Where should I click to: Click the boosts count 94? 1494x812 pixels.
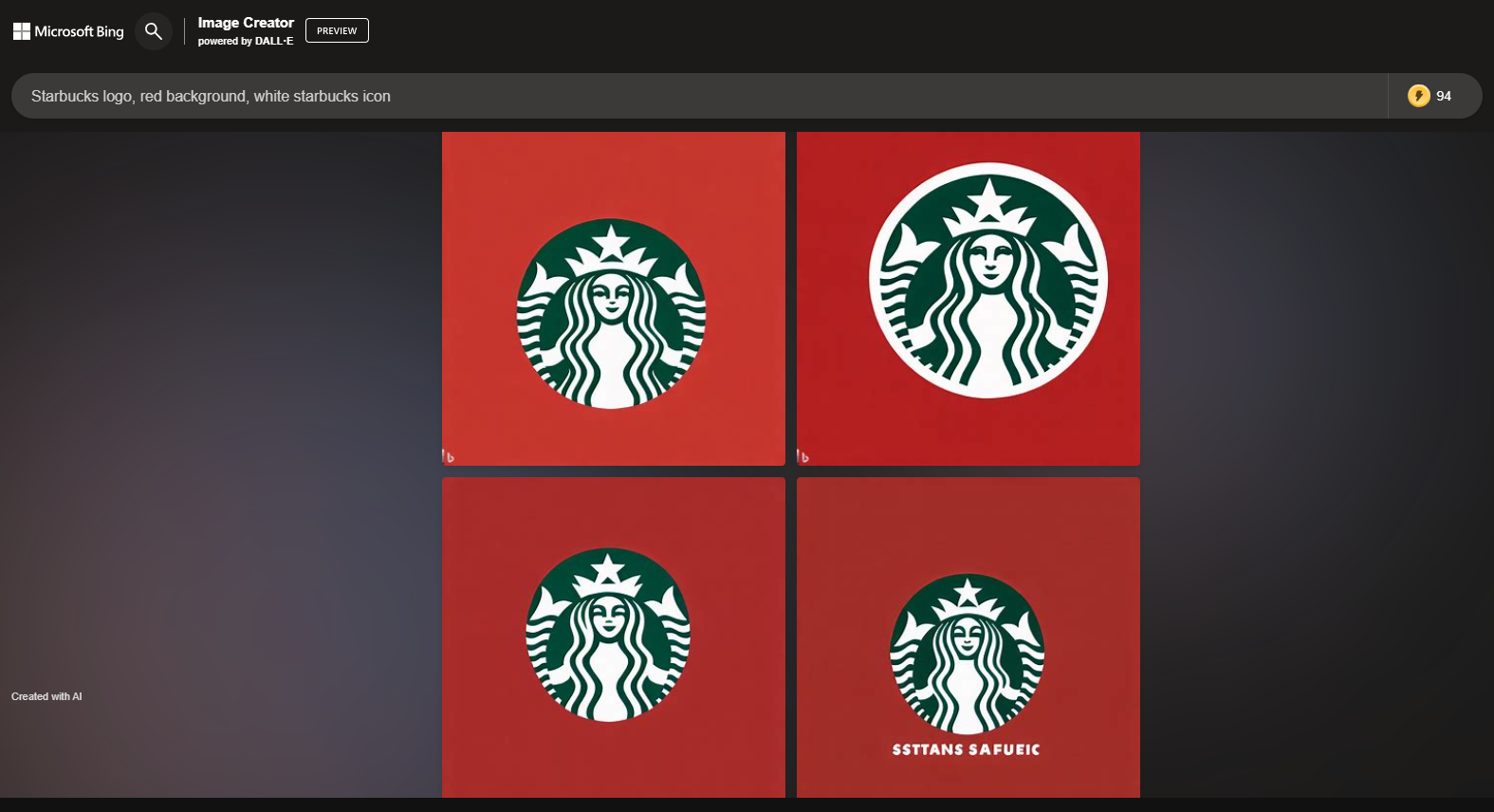(1444, 96)
